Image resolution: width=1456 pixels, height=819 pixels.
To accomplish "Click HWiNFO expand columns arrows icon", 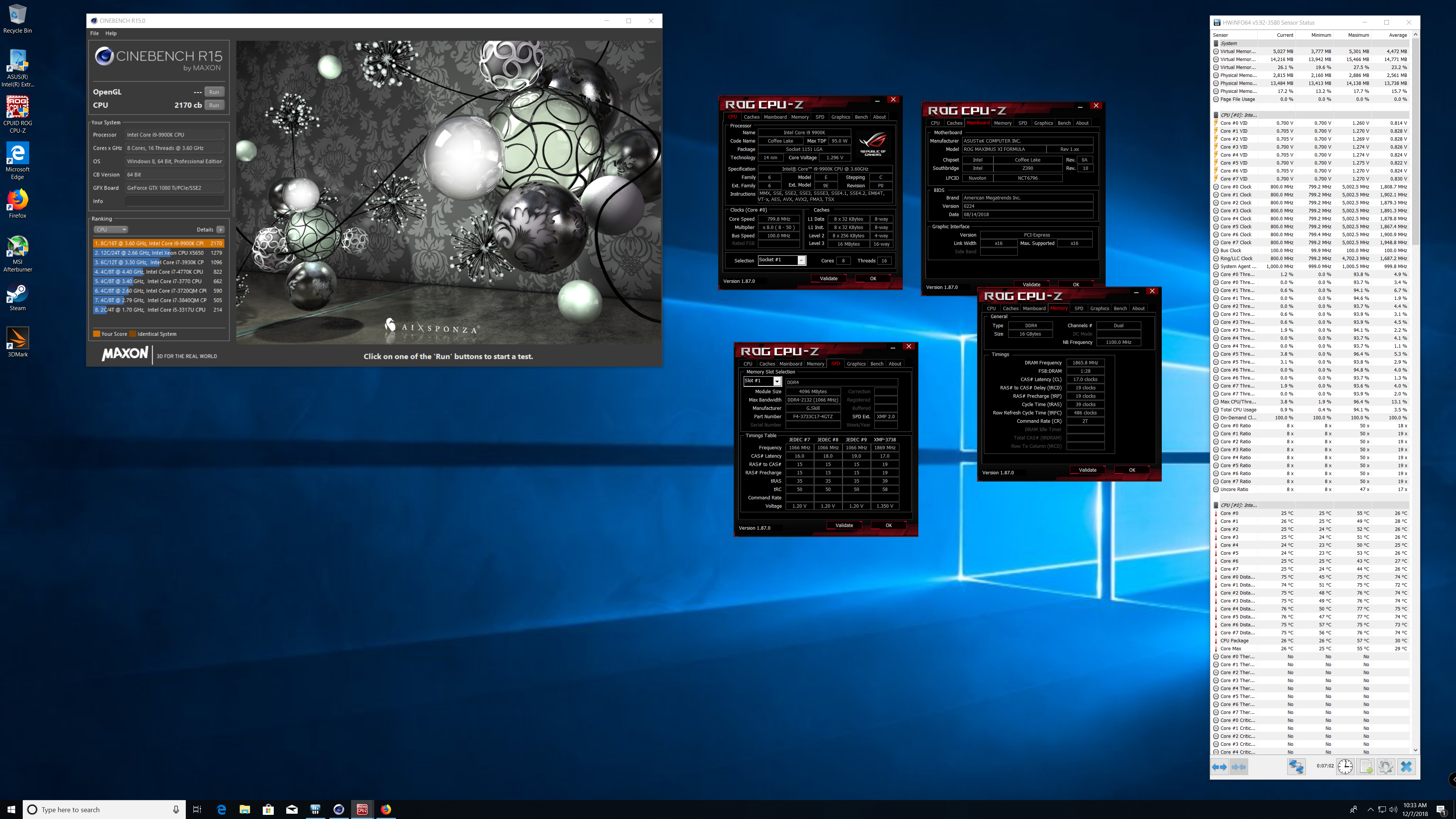I will pos(1220,767).
